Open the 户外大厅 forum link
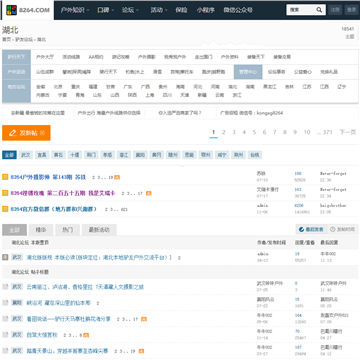 pyautogui.click(x=45, y=57)
